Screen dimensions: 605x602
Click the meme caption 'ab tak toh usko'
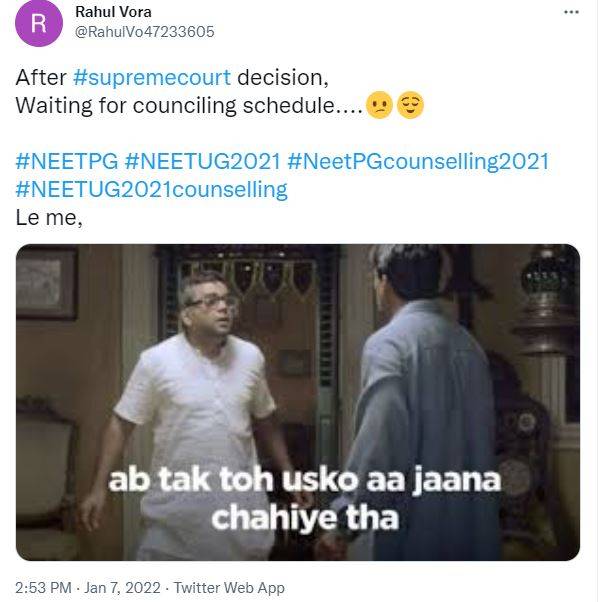pyautogui.click(x=233, y=480)
